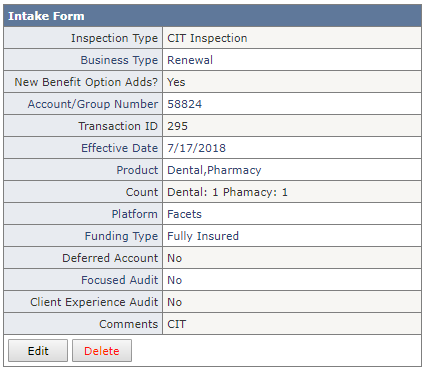This screenshot has height=371, width=424.
Task: Click the effective date 7/17/2018
Action: click(196, 148)
